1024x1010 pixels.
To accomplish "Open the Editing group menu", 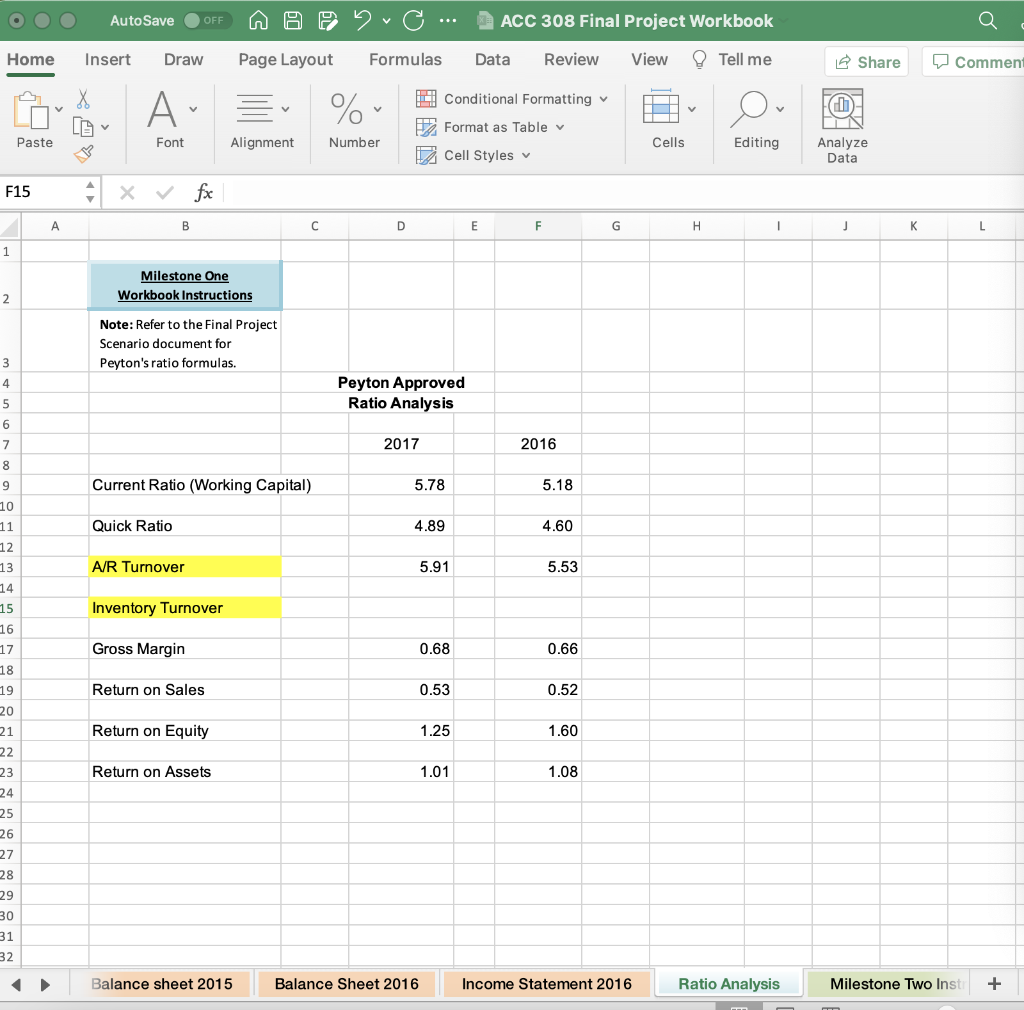I will point(756,121).
